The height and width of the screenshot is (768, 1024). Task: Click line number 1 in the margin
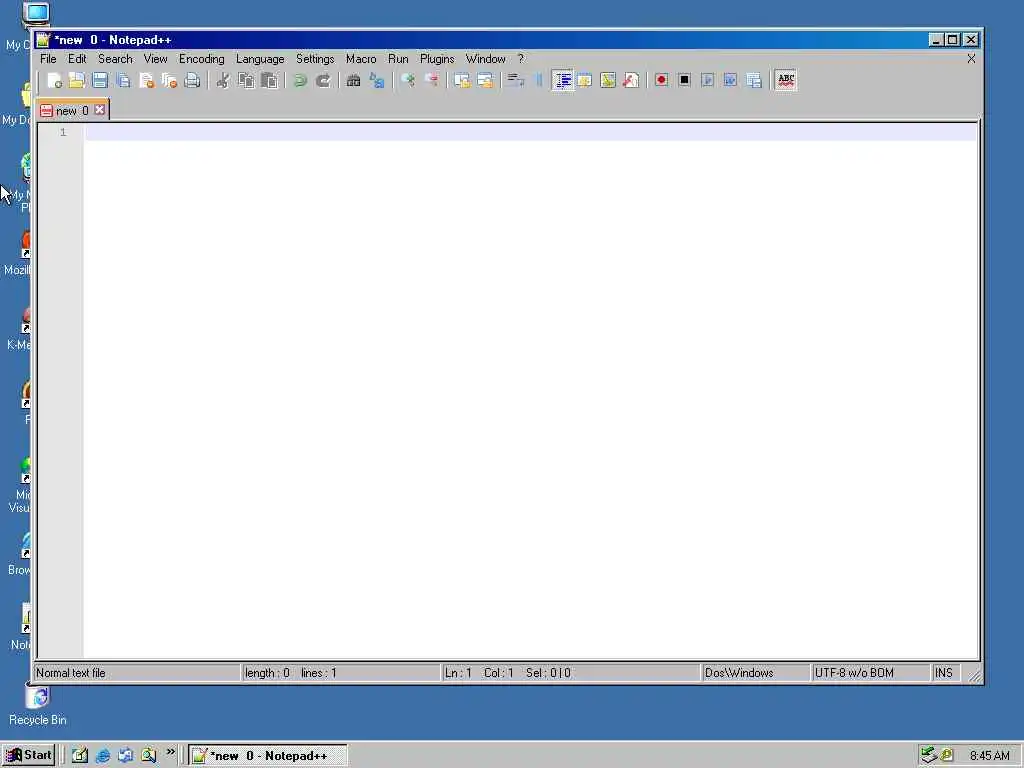(63, 133)
